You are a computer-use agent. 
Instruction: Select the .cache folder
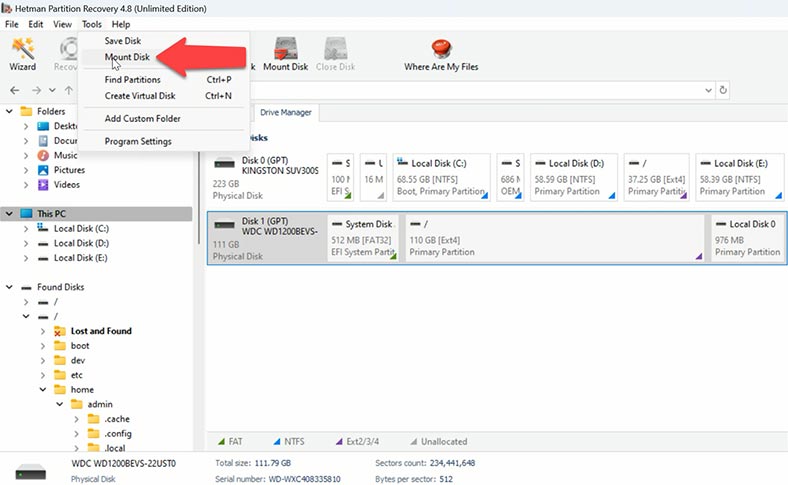(117, 419)
